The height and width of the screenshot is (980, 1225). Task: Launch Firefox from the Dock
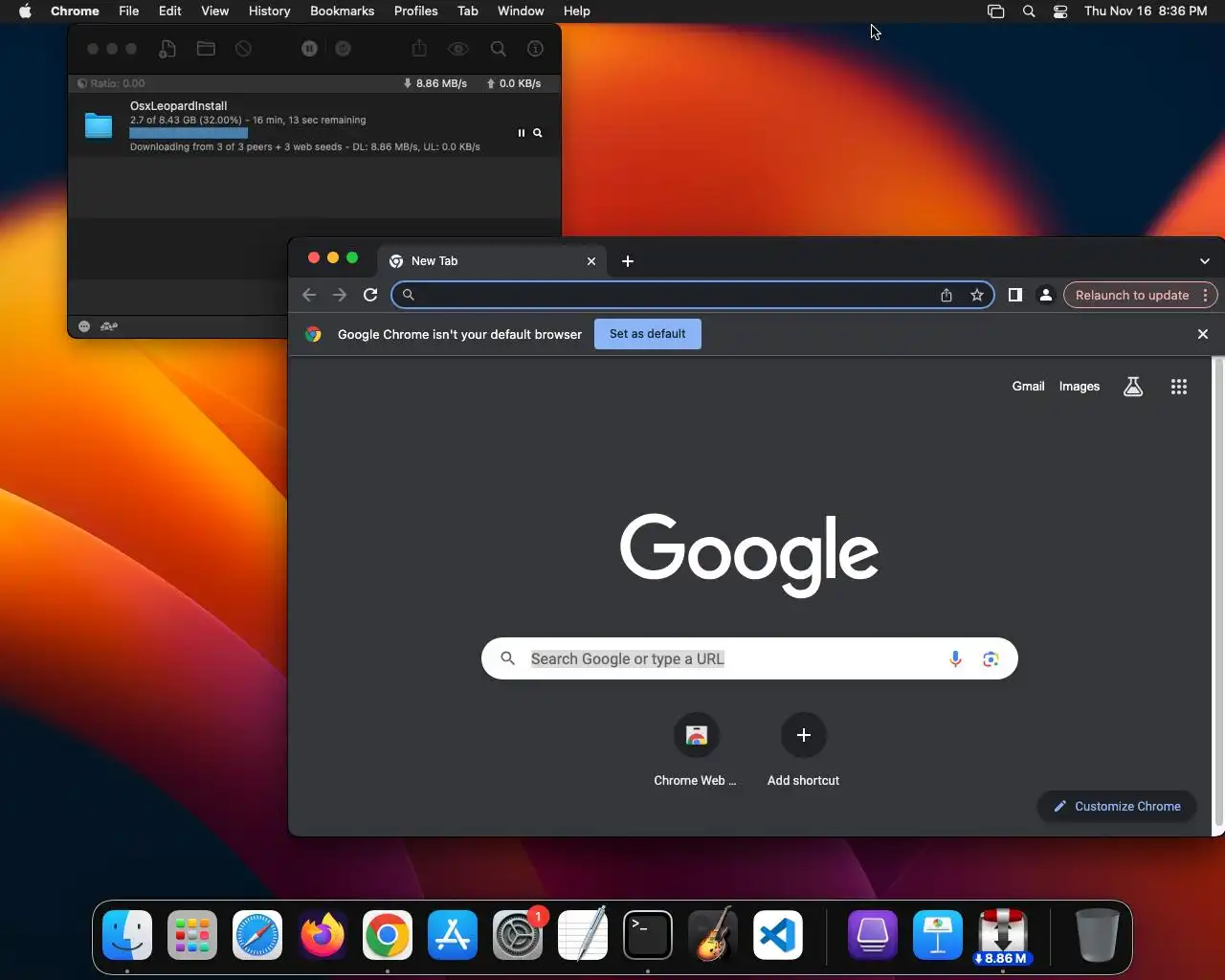click(323, 935)
